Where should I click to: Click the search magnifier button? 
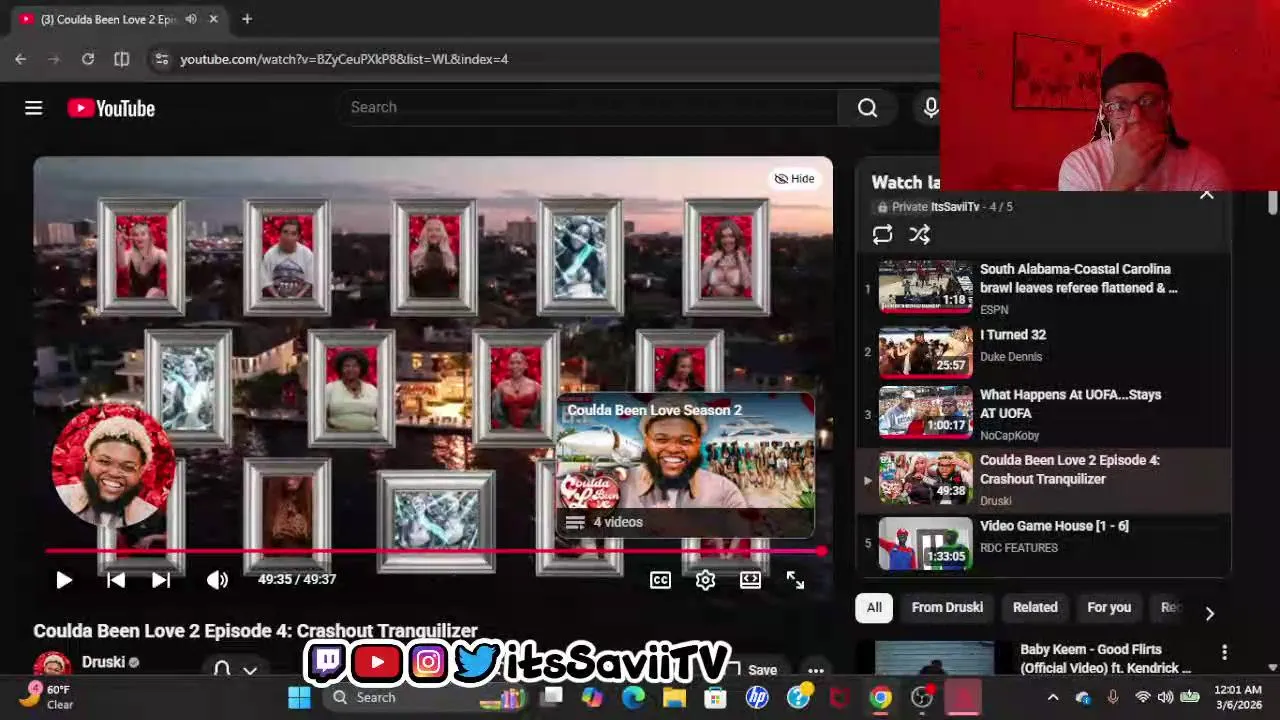pyautogui.click(x=867, y=108)
